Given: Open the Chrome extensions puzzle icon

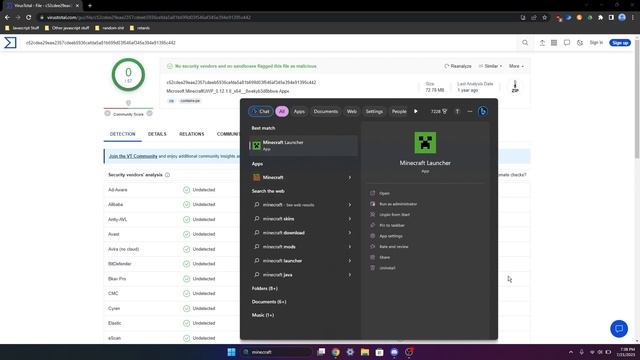Looking at the screenshot, I should coord(600,18).
